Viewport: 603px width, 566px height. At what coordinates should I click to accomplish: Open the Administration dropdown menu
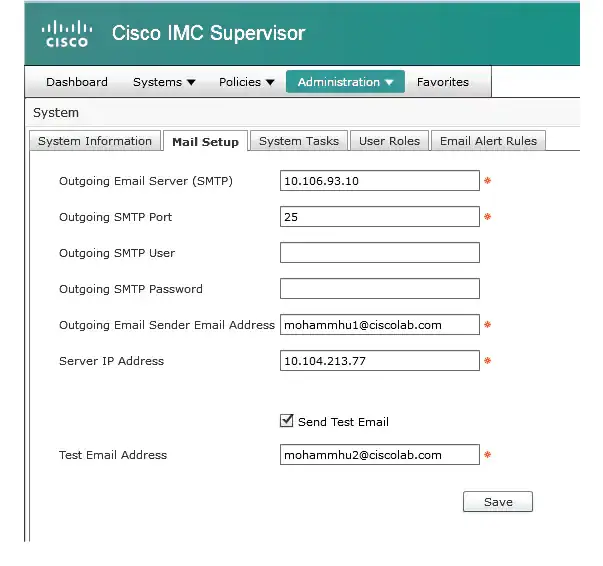345,82
